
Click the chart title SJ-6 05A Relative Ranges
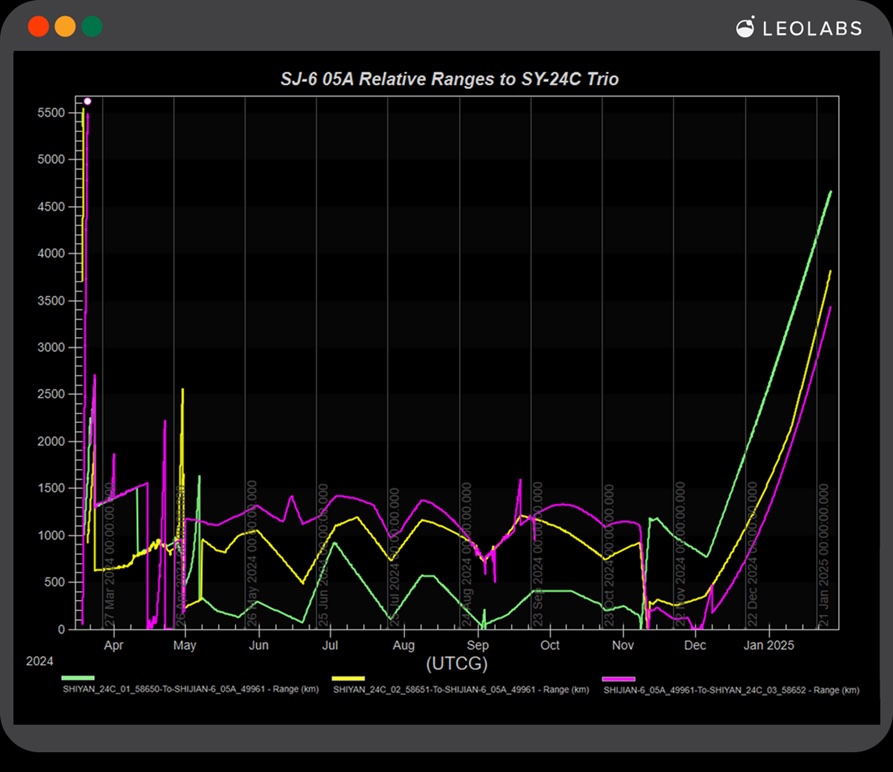coord(449,79)
